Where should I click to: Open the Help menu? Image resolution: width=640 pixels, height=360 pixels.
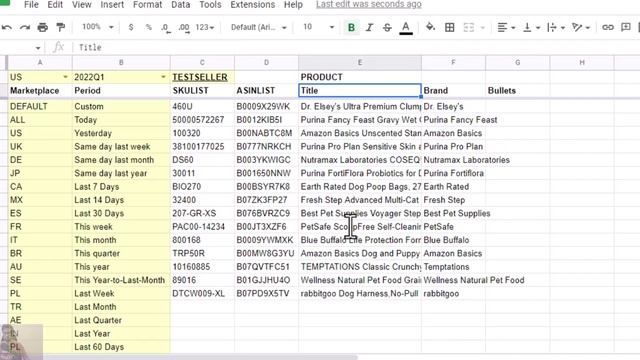click(293, 5)
